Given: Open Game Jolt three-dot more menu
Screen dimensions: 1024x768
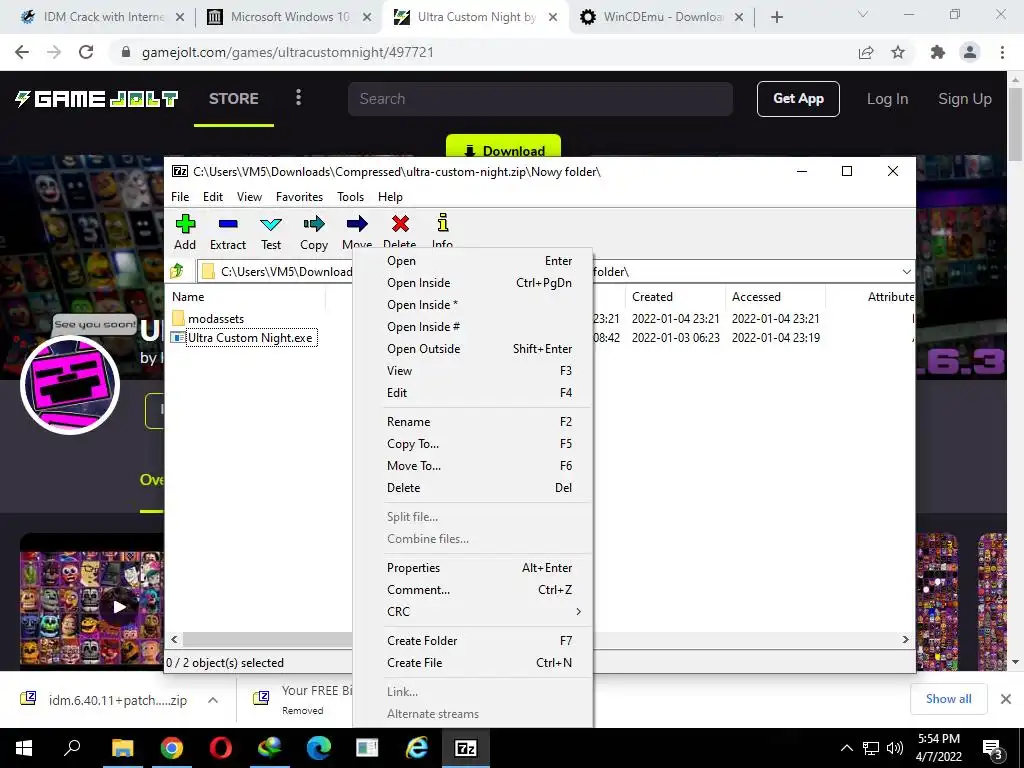Looking at the screenshot, I should (x=298, y=98).
